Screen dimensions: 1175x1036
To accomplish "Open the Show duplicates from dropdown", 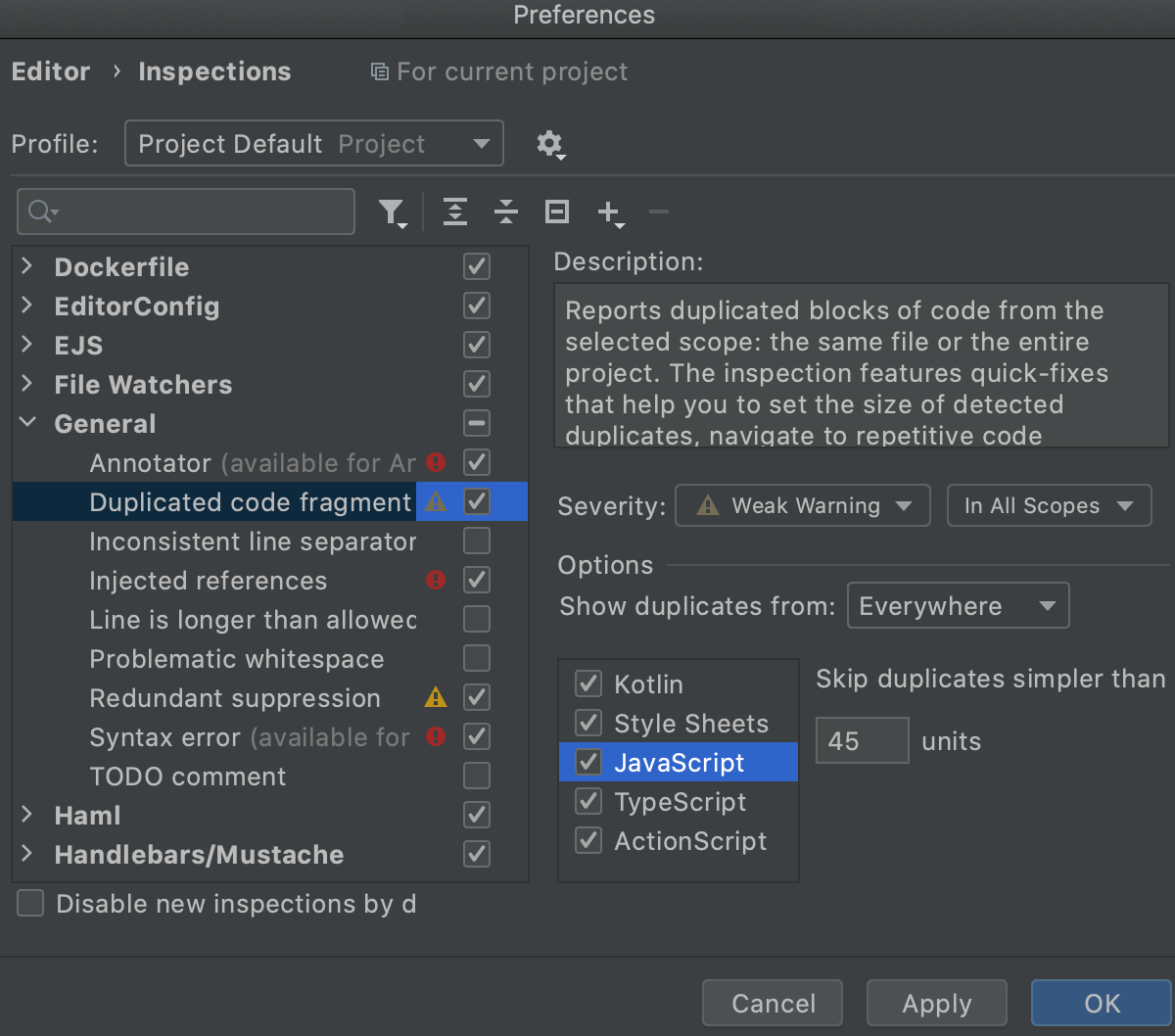I will click(957, 605).
